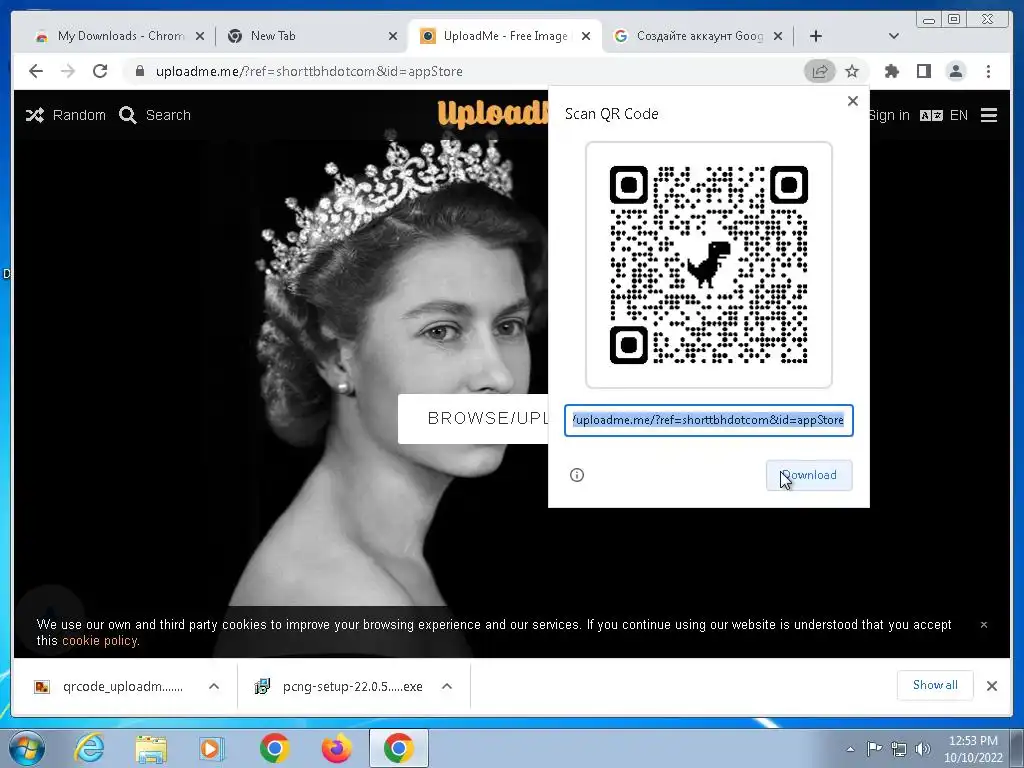Launch Firefox from the taskbar

(337, 748)
